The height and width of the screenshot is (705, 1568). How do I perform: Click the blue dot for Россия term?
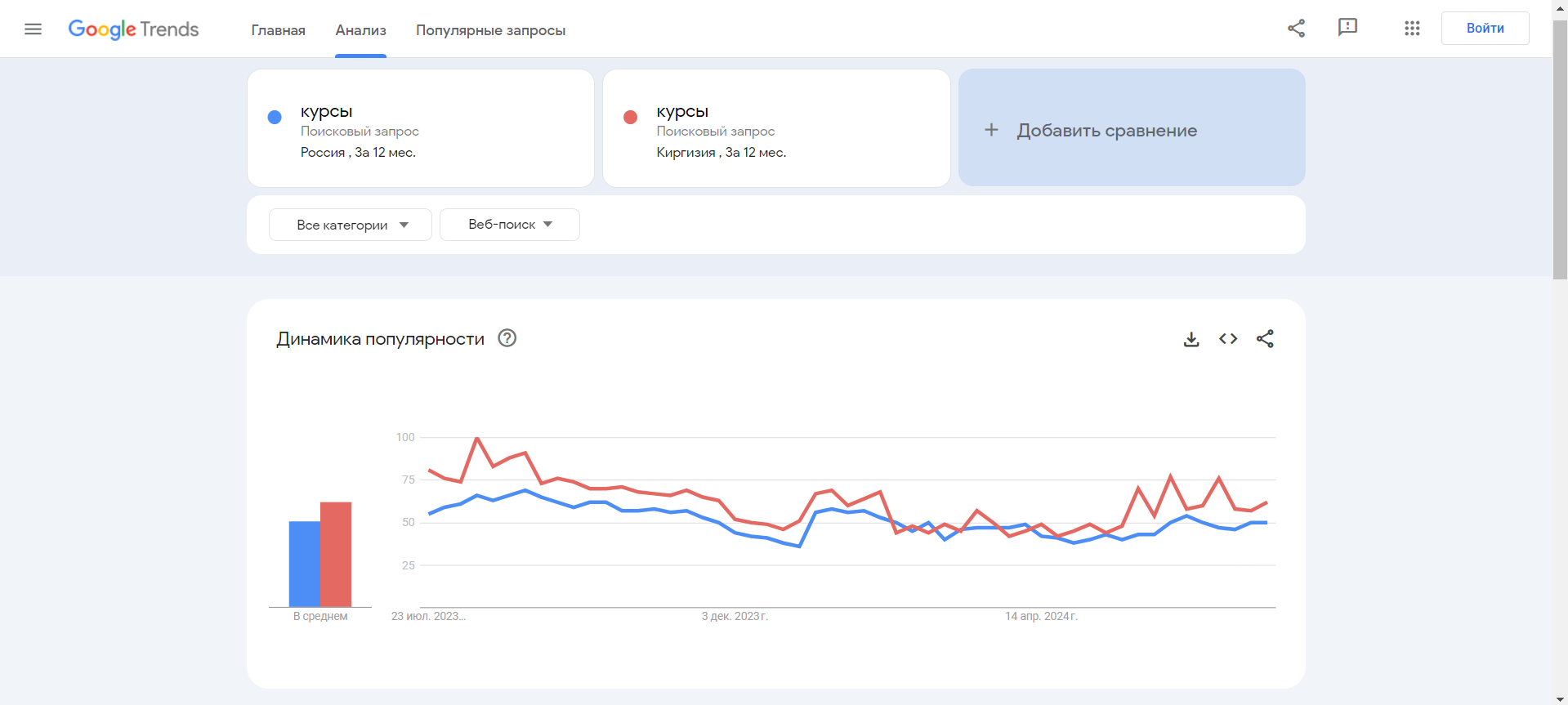[275, 118]
